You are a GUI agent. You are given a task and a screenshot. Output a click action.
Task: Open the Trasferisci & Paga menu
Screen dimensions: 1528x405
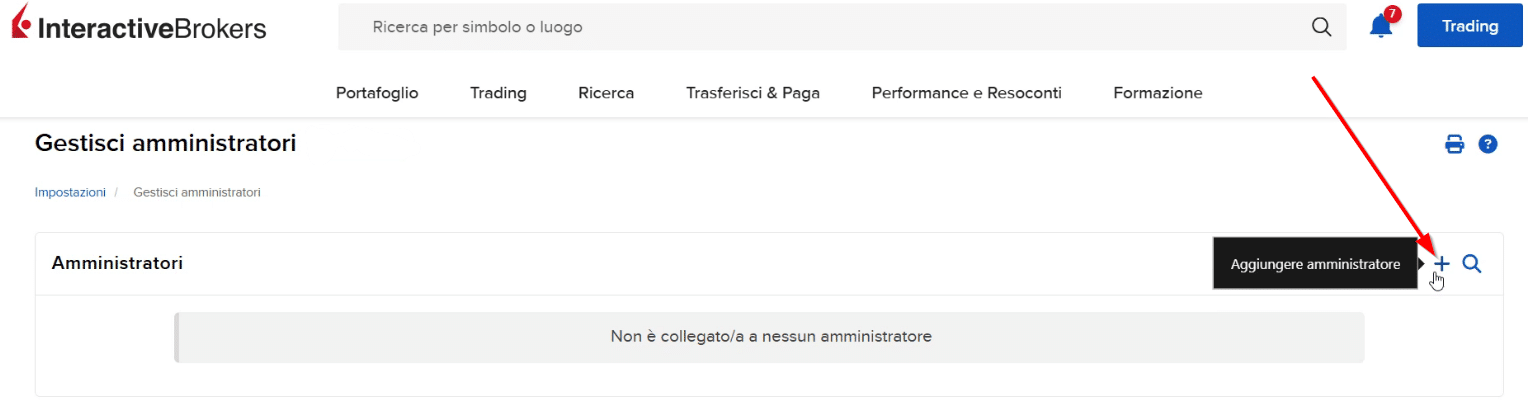pos(753,93)
